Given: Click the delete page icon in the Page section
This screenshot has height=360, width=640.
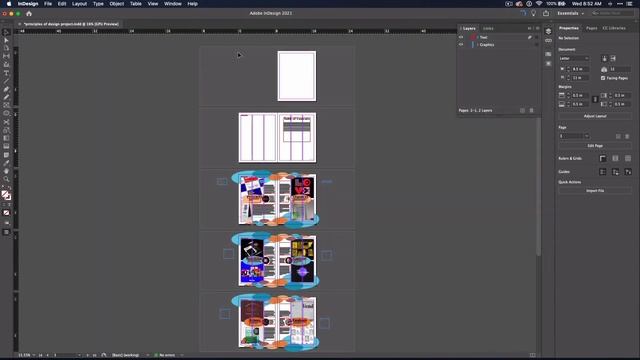Looking at the screenshot, I should (x=627, y=136).
